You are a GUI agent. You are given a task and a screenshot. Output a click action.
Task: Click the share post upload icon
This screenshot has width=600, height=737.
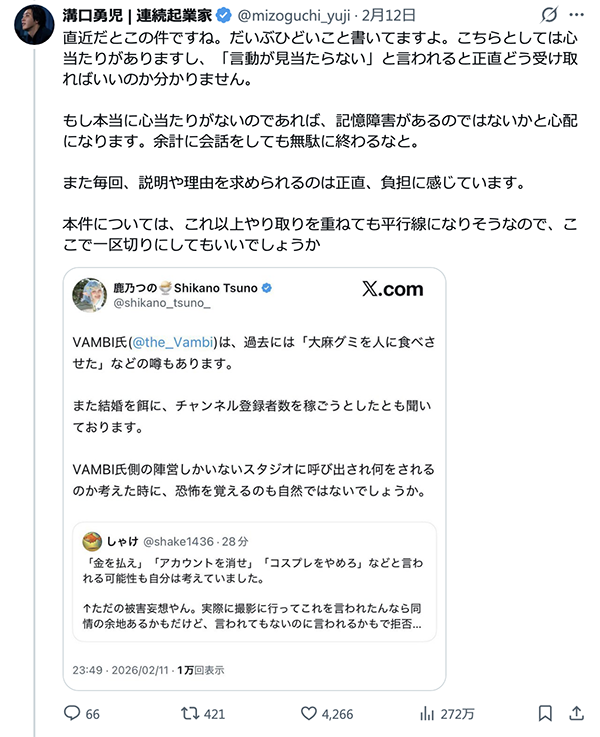click(x=577, y=714)
